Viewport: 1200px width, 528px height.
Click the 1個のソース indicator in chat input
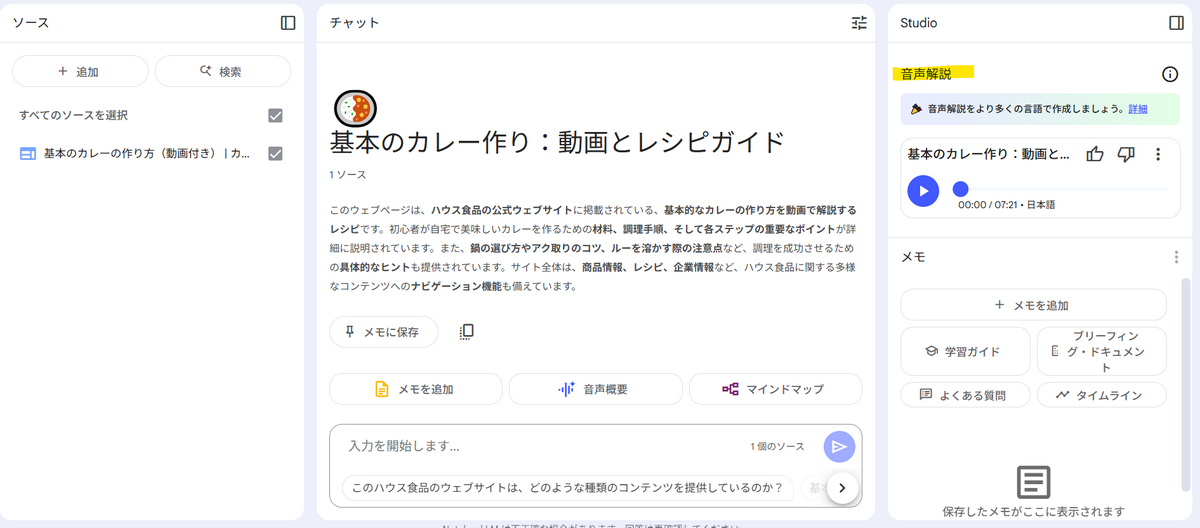pyautogui.click(x=777, y=447)
